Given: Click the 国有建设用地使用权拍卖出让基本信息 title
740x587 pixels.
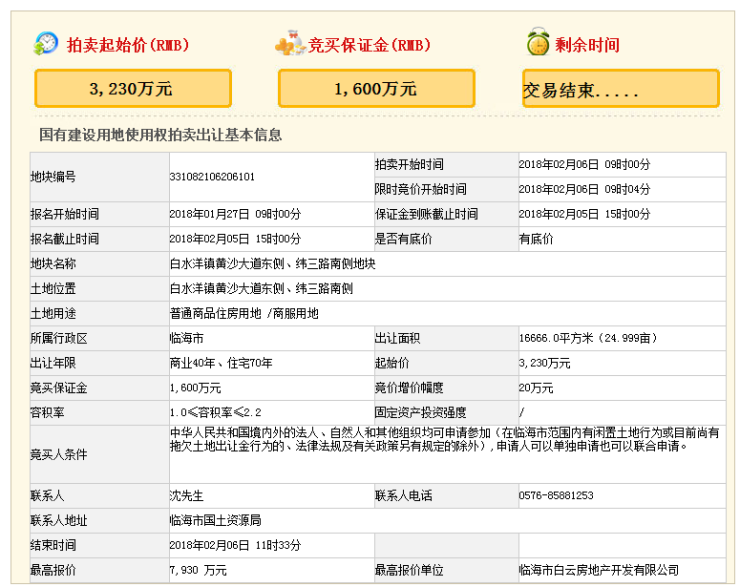Looking at the screenshot, I should pos(160,135).
